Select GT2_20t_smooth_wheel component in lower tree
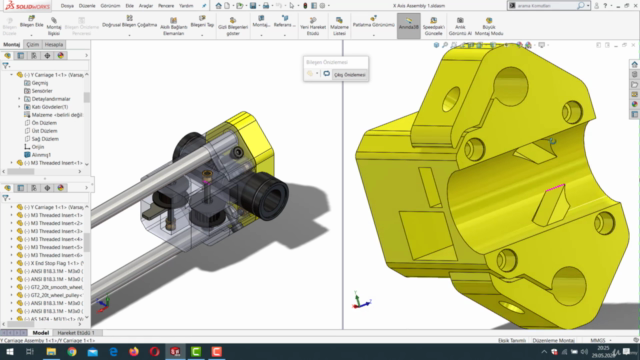Screen dimensions: 640x360 point(53,287)
